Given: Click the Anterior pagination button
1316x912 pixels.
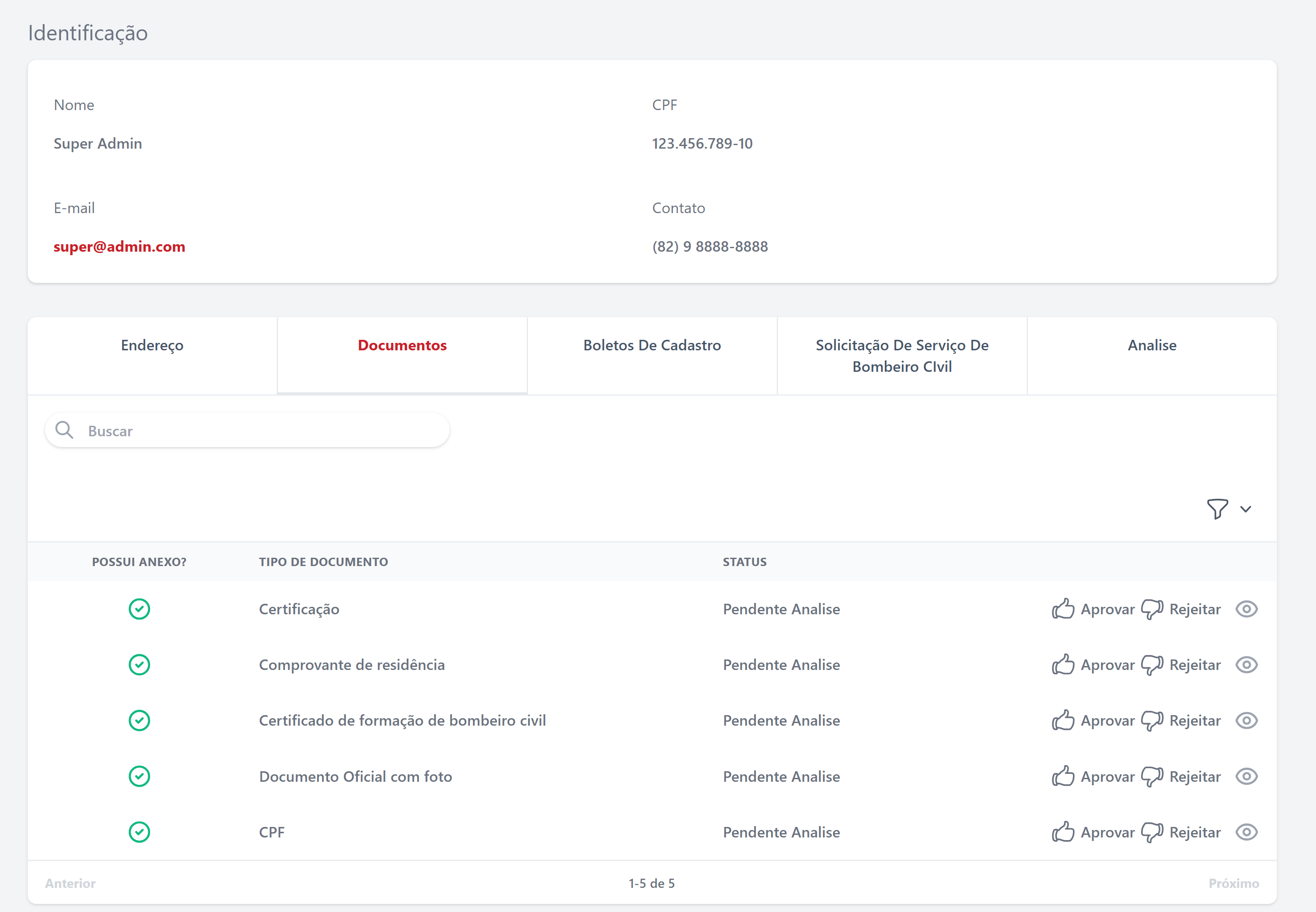Looking at the screenshot, I should [70, 883].
